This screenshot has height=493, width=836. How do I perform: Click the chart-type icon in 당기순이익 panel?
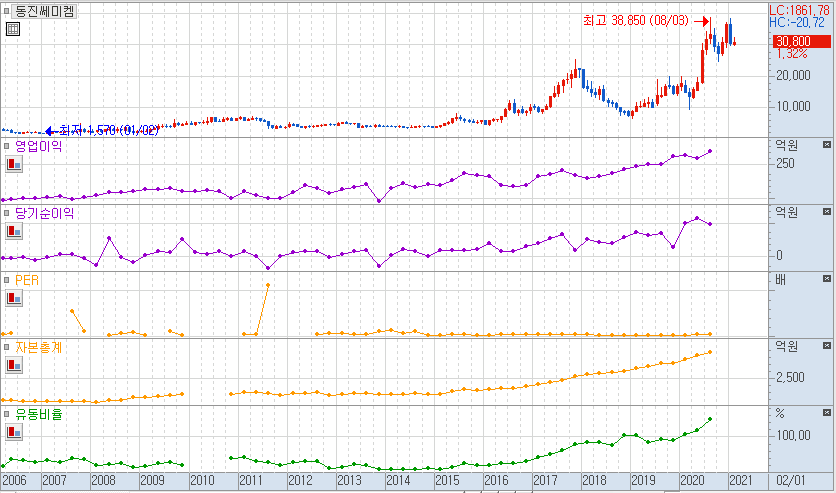[x=14, y=231]
